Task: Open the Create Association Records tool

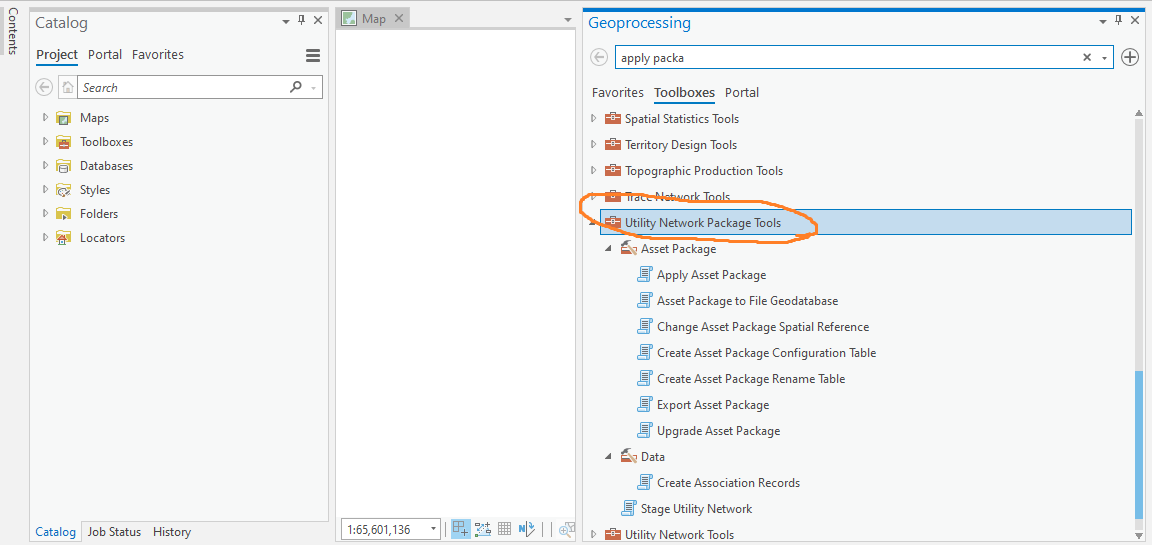Action: coord(728,483)
